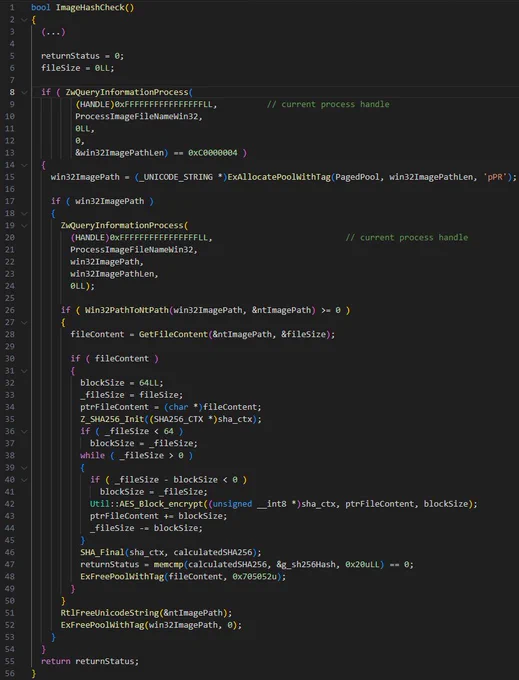Viewport: 519px width, 680px height.
Task: Collapse the fold chevron at line 27
Action: coord(24,322)
